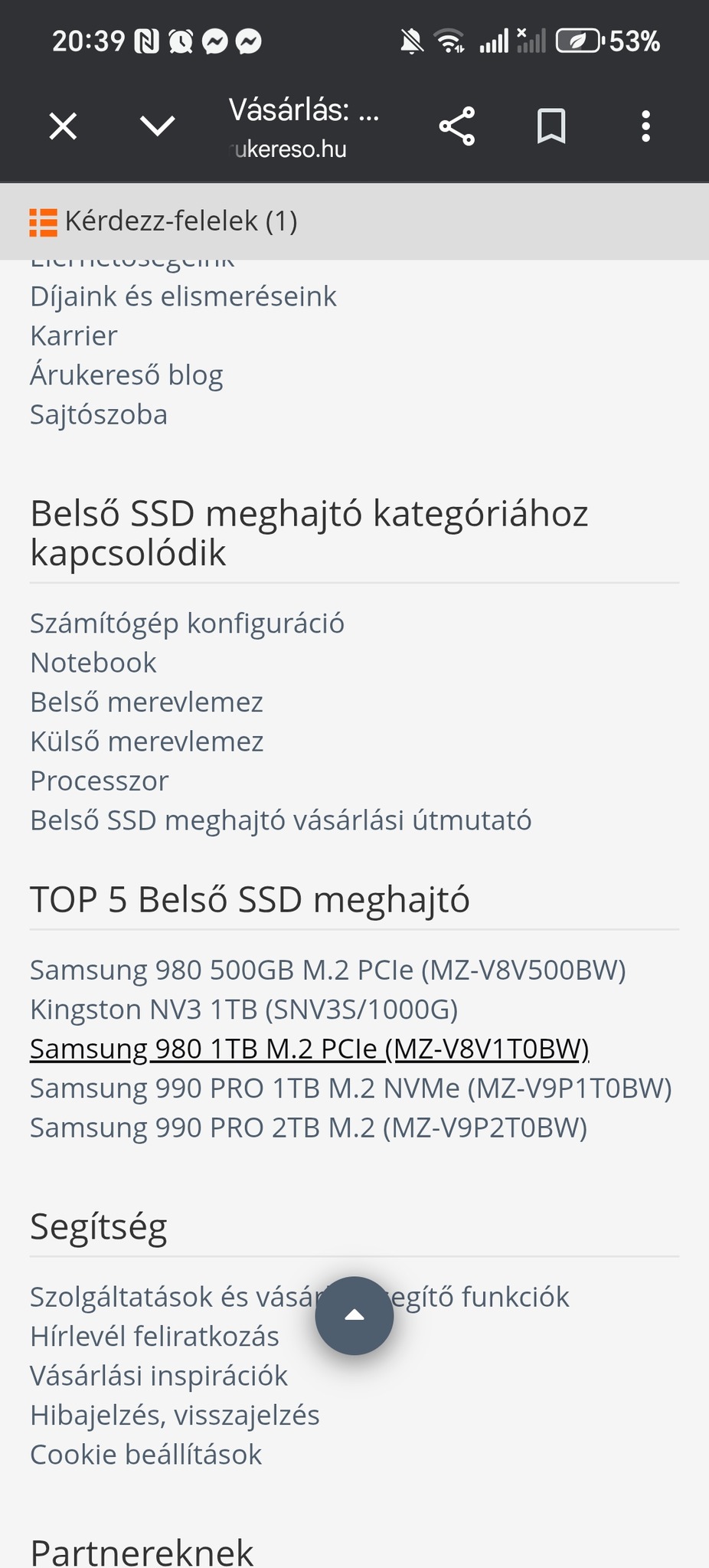Visit the Sajtószoba link
Image resolution: width=709 pixels, height=1568 pixels.
(99, 414)
